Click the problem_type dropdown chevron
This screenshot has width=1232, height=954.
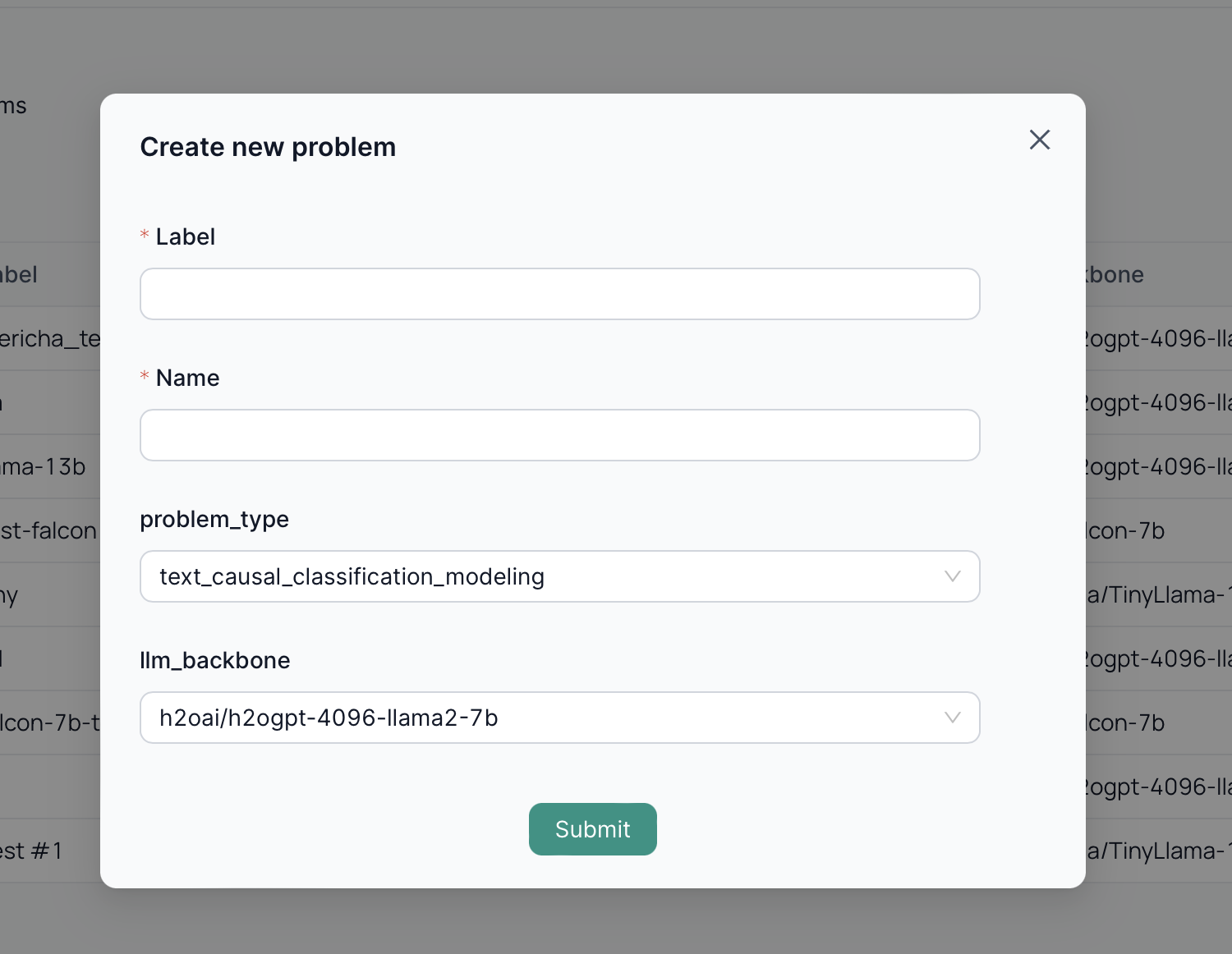coord(952,576)
